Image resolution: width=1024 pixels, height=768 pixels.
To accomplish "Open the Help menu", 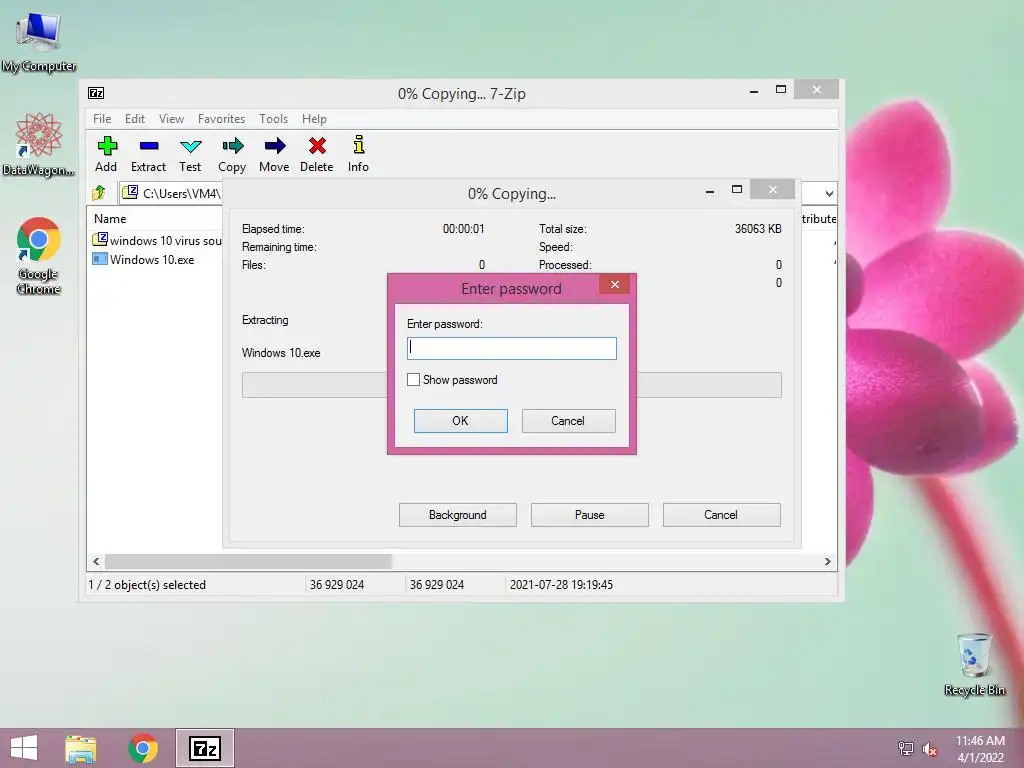I will click(x=314, y=119).
